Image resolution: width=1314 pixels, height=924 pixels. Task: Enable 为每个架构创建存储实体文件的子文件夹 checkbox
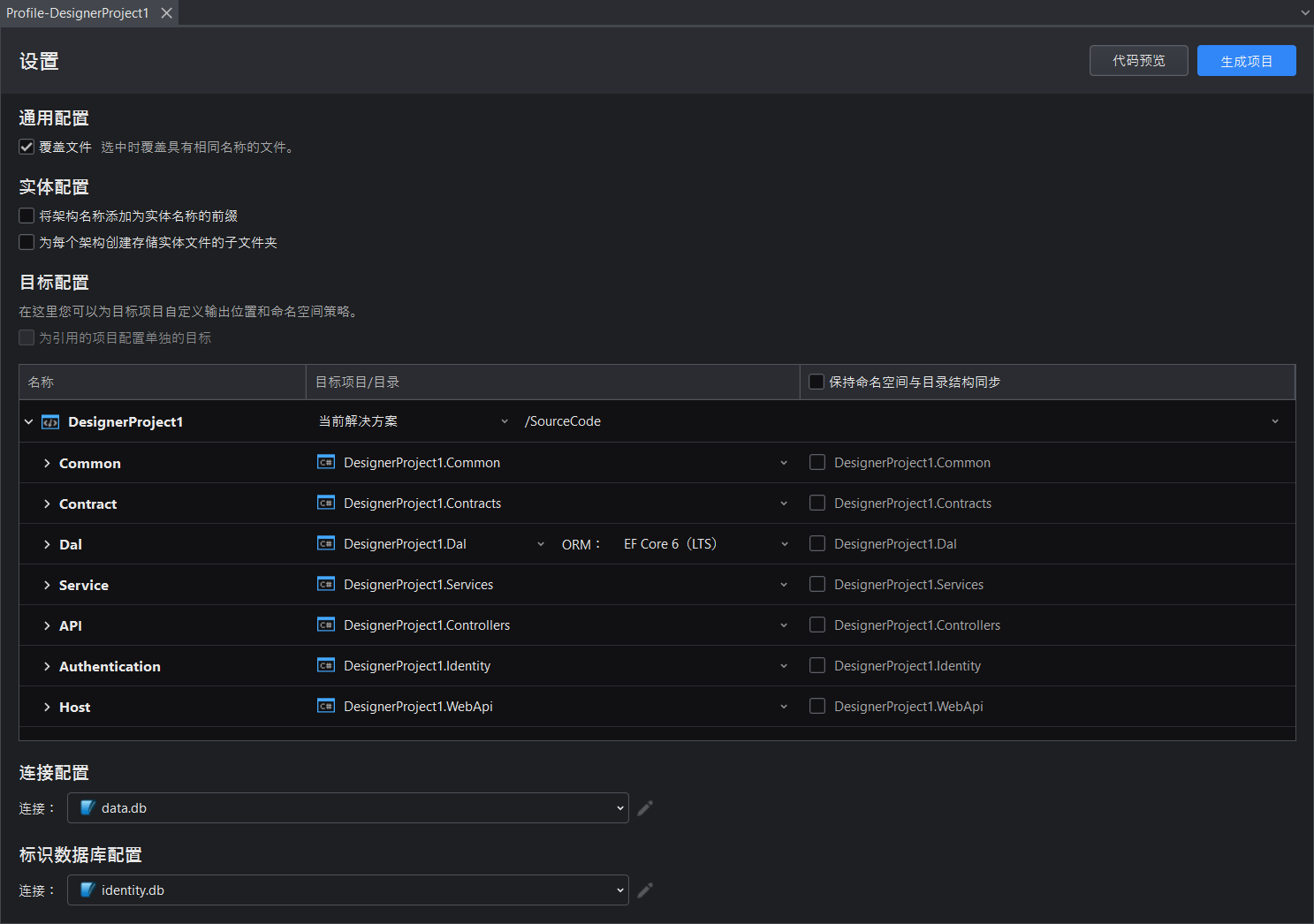coord(27,242)
